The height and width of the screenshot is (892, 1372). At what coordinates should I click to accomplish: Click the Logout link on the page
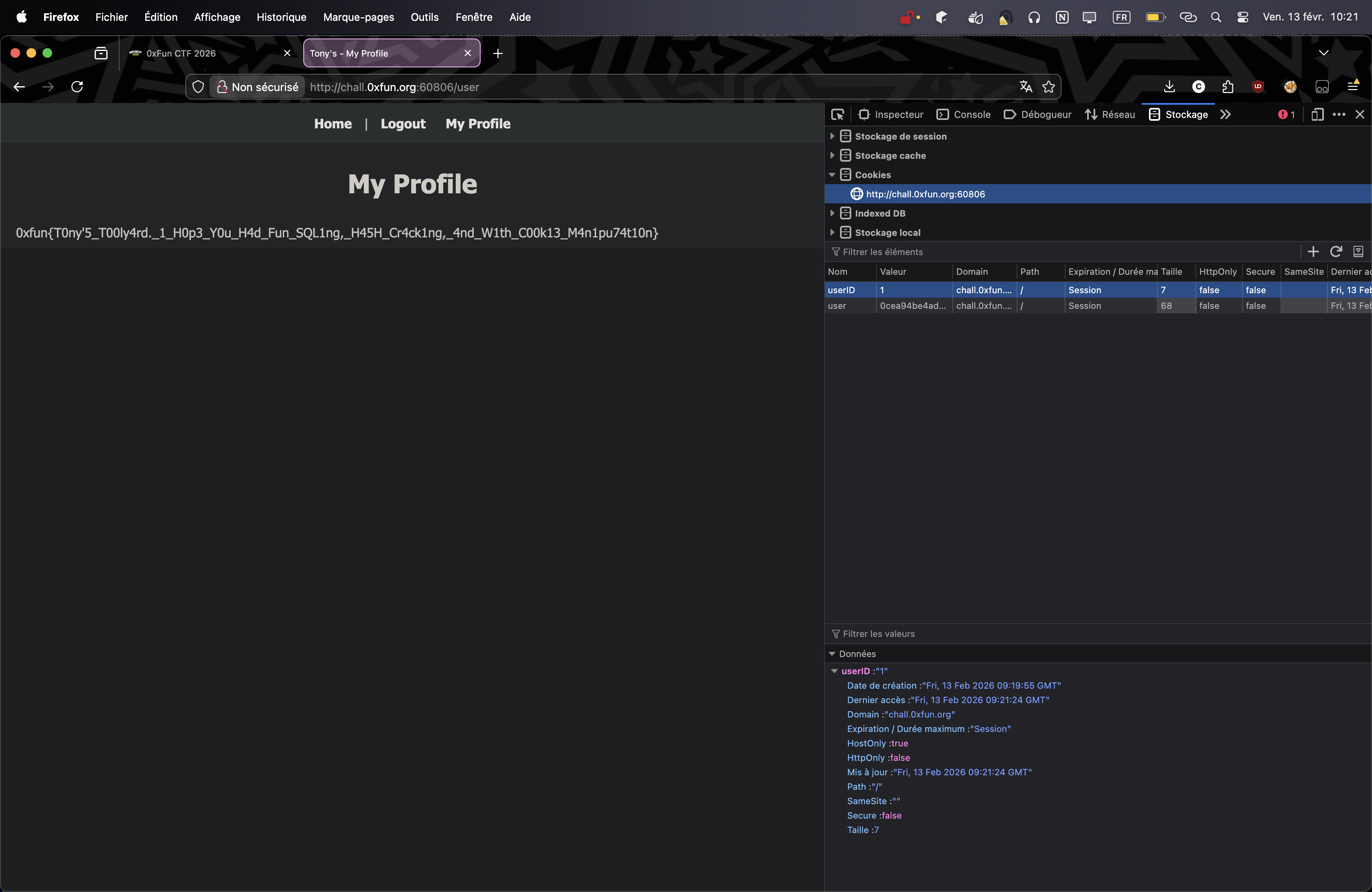[403, 123]
